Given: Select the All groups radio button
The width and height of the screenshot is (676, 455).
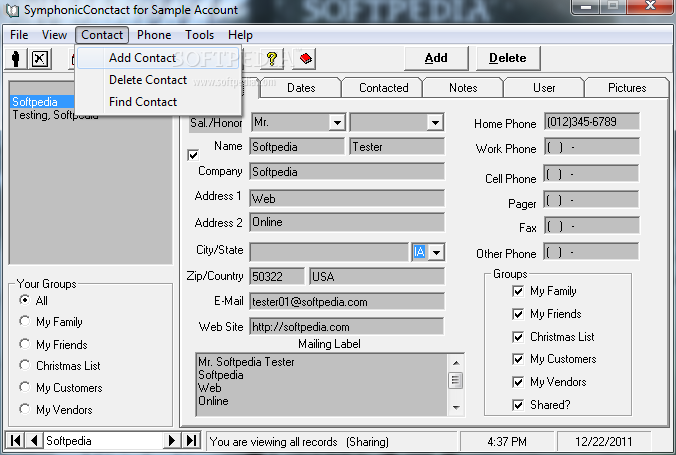Looking at the screenshot, I should (25, 300).
